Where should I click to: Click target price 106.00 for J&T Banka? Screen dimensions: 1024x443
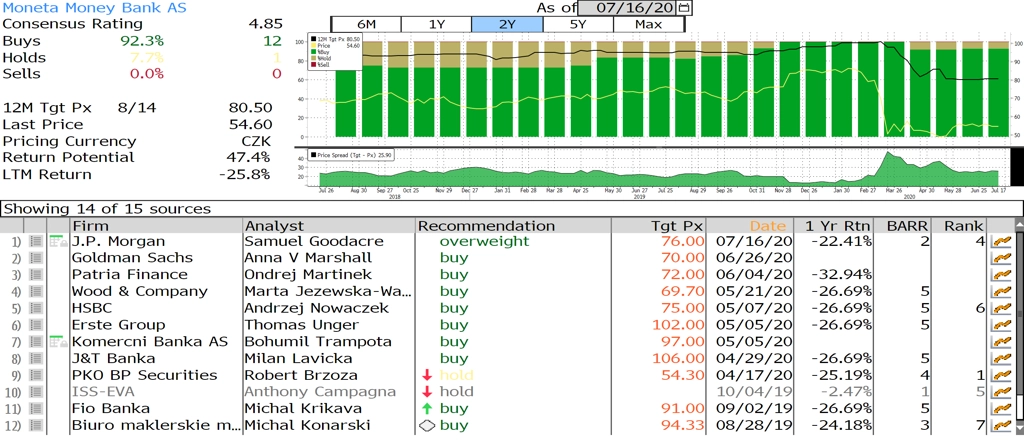tap(679, 359)
